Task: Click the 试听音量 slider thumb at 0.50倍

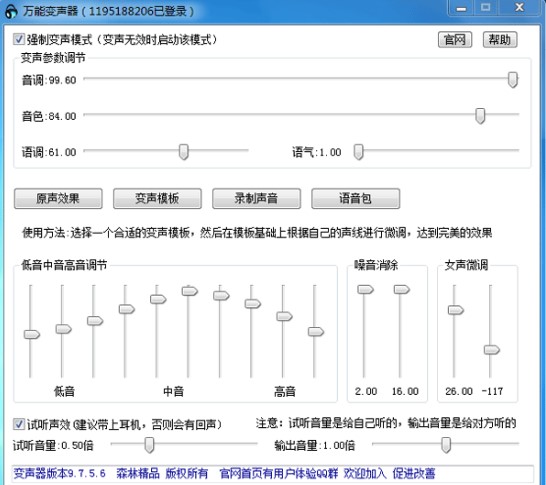Action: pos(149,445)
